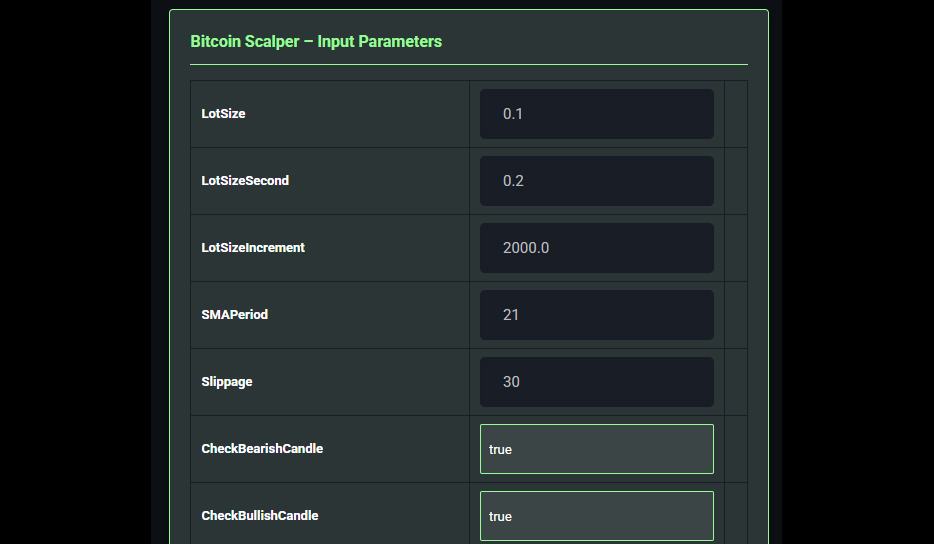The height and width of the screenshot is (544, 934).
Task: Select the Slippage parameter label
Action: coord(227,382)
